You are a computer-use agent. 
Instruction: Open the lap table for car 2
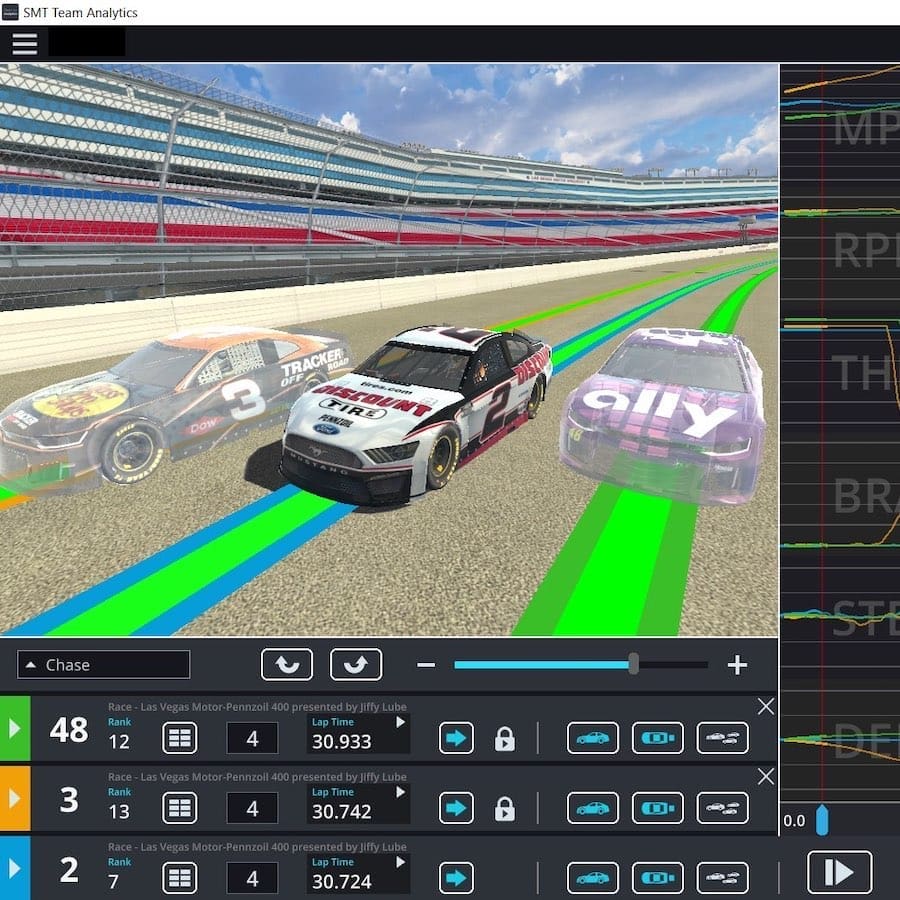point(180,878)
